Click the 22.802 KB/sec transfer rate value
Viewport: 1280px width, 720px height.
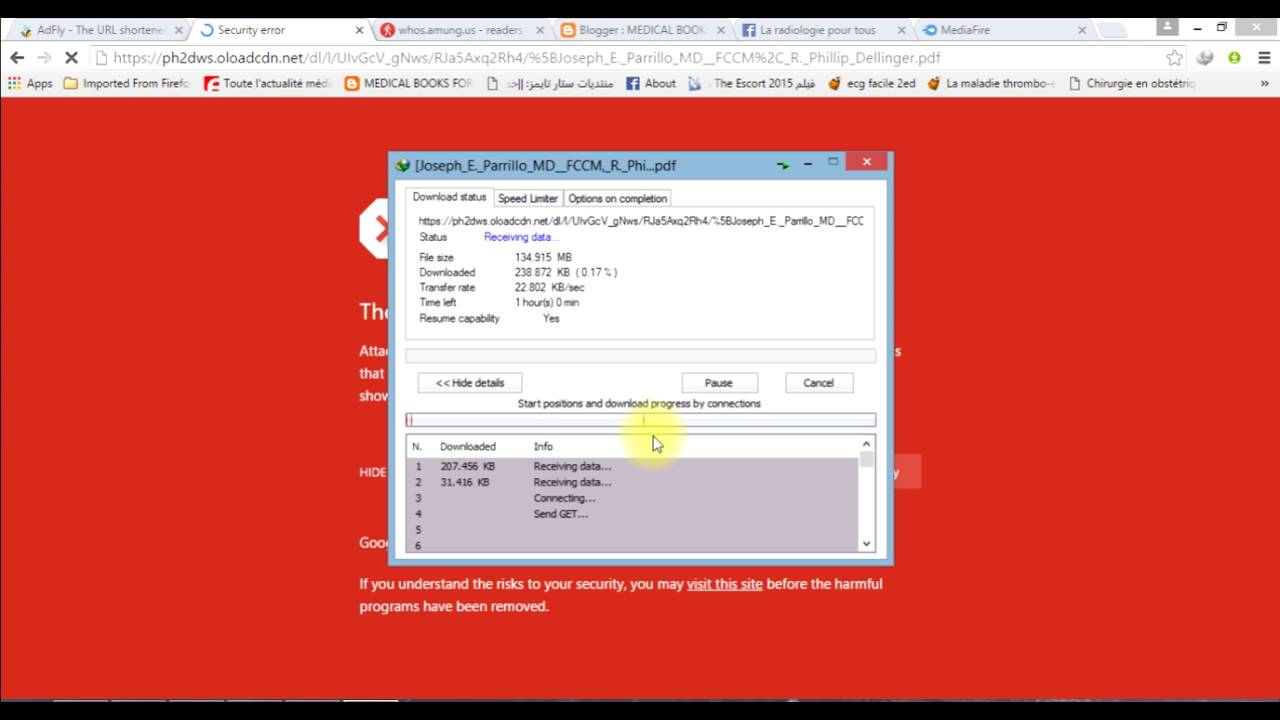(549, 288)
